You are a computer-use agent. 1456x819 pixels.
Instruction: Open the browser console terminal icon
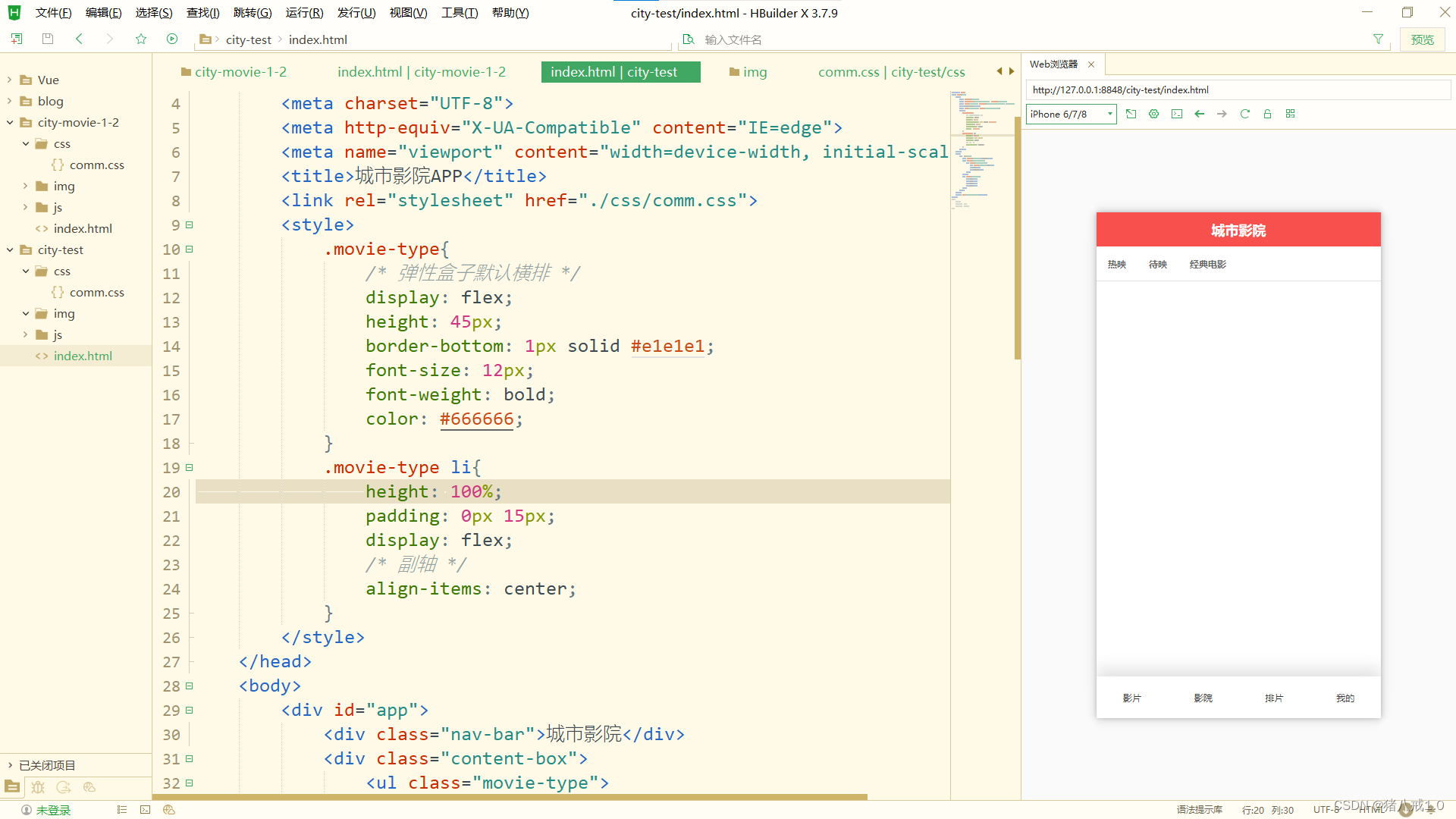[x=1176, y=114]
